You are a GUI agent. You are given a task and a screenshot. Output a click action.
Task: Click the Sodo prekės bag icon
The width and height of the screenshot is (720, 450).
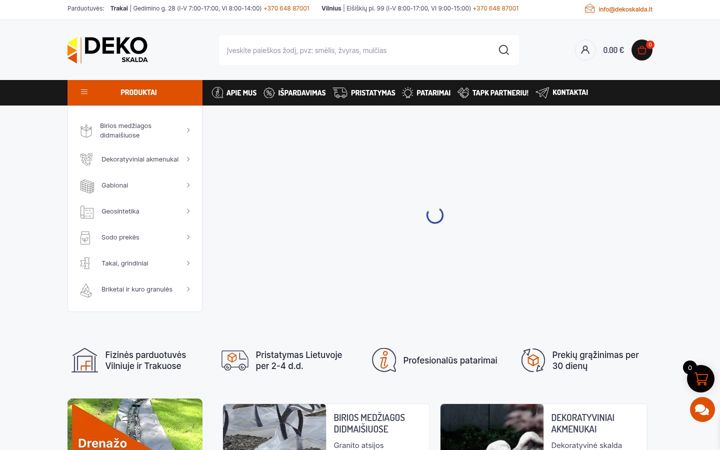(x=85, y=238)
